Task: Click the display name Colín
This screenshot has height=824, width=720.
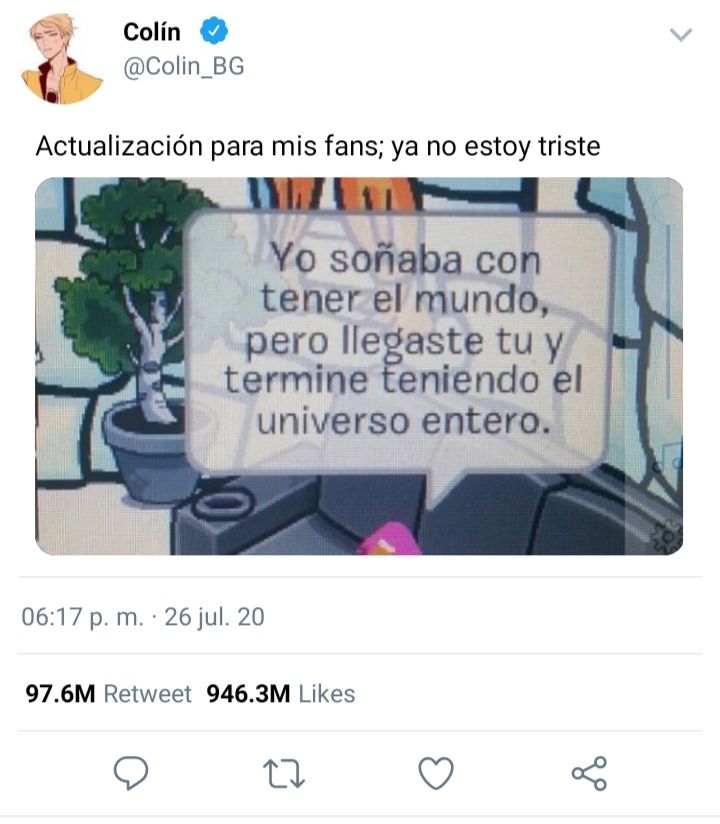Action: point(152,32)
